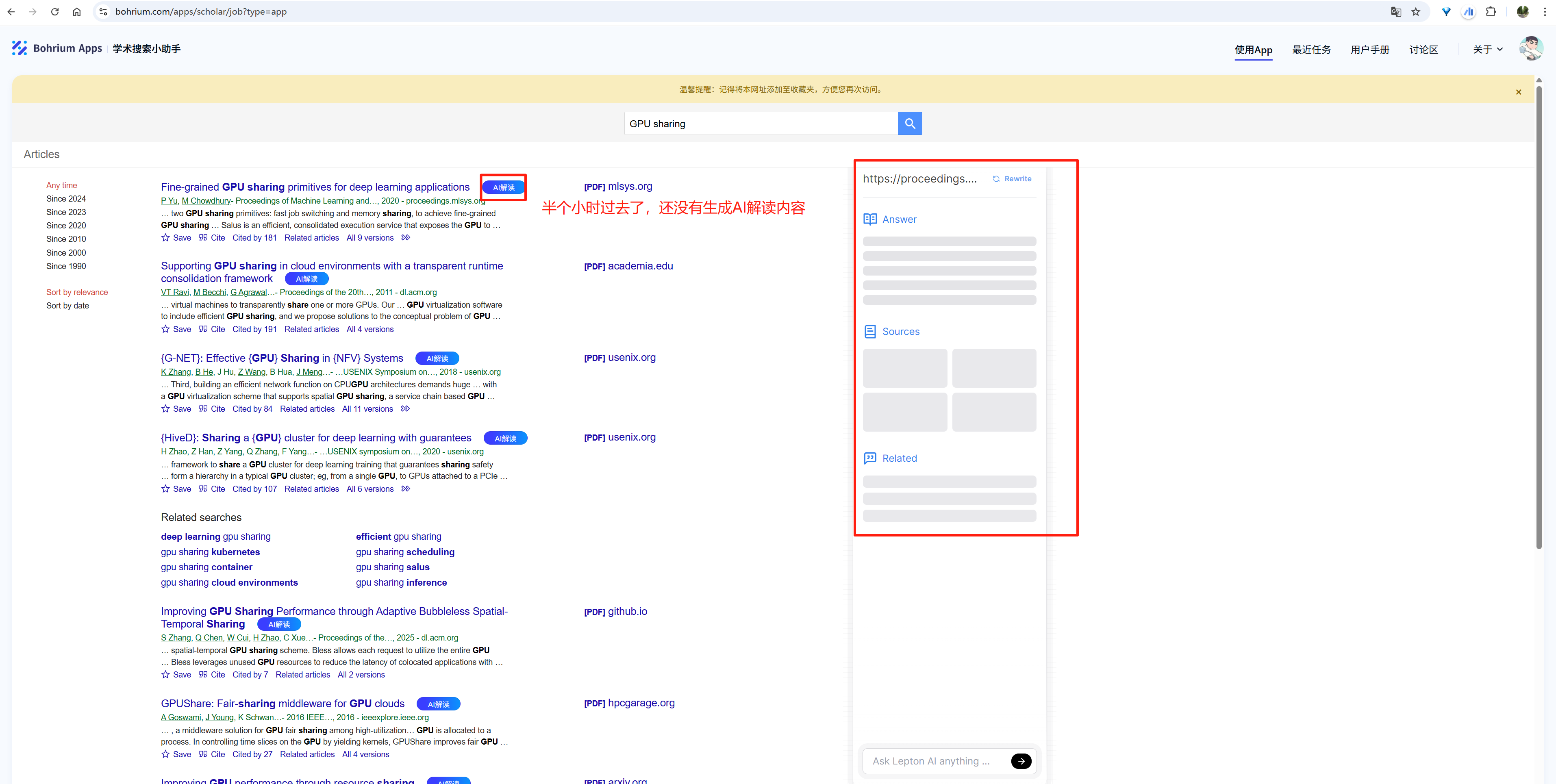1556x784 pixels.
Task: Click the blue search magnifier button
Action: [x=909, y=124]
